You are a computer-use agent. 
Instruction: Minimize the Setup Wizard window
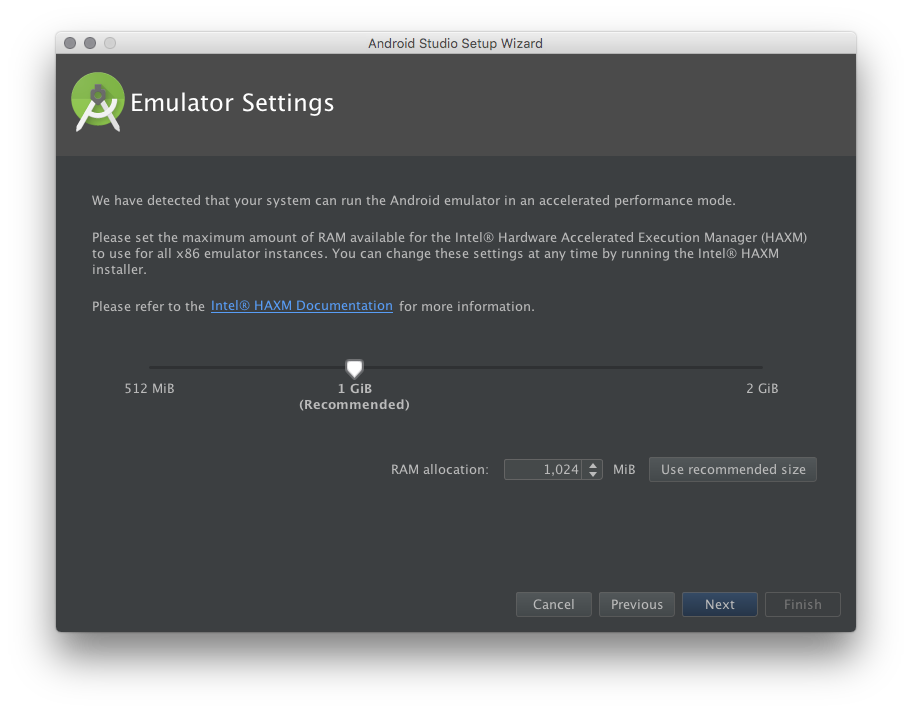[90, 43]
